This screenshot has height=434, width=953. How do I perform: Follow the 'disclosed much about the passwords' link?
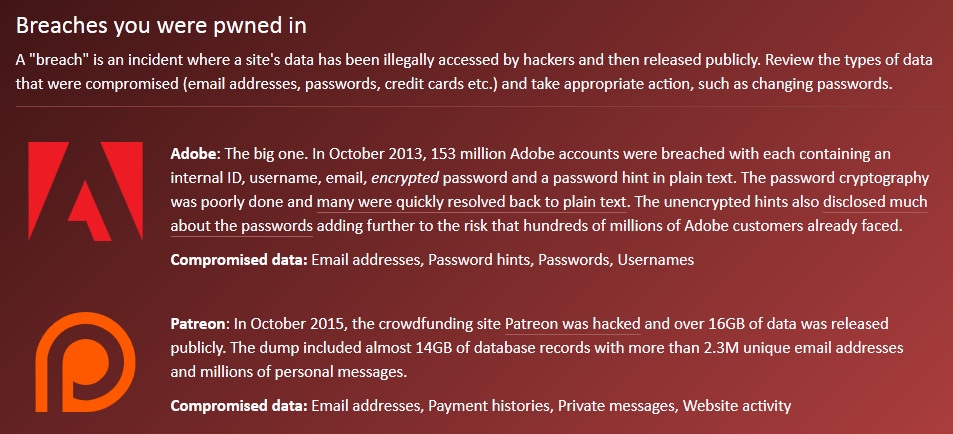coord(549,214)
